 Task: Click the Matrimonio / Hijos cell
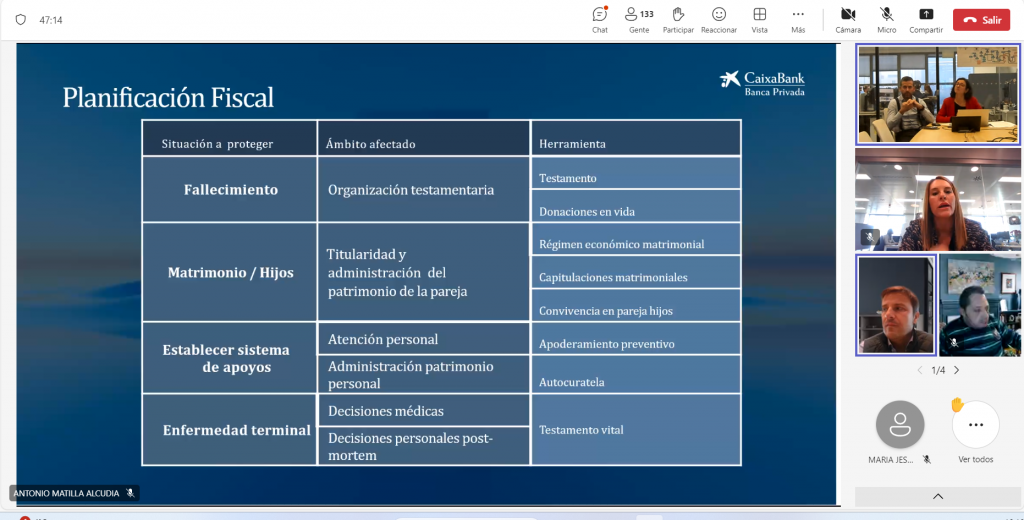click(x=230, y=272)
